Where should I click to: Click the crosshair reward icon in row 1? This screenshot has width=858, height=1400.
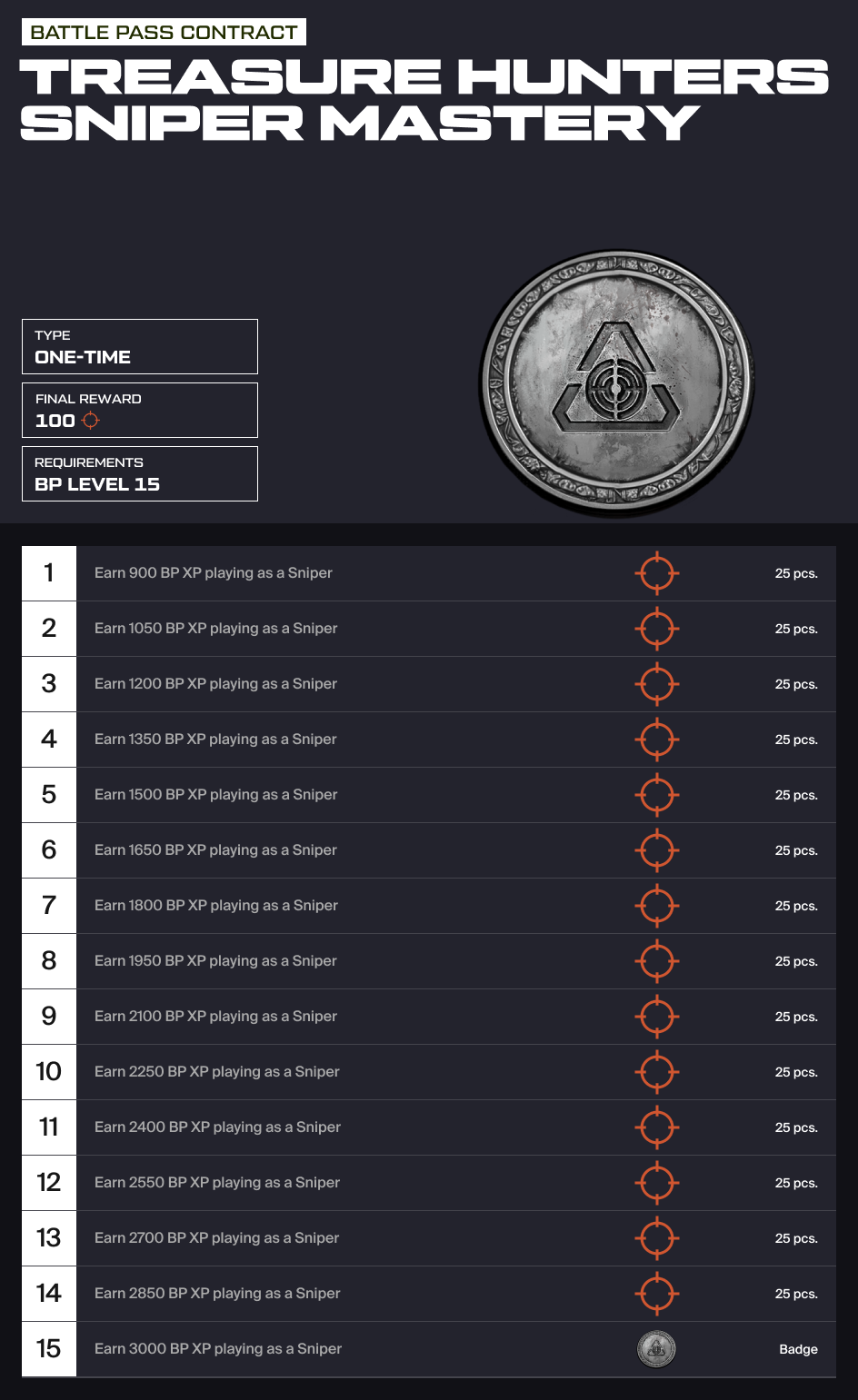pos(656,573)
